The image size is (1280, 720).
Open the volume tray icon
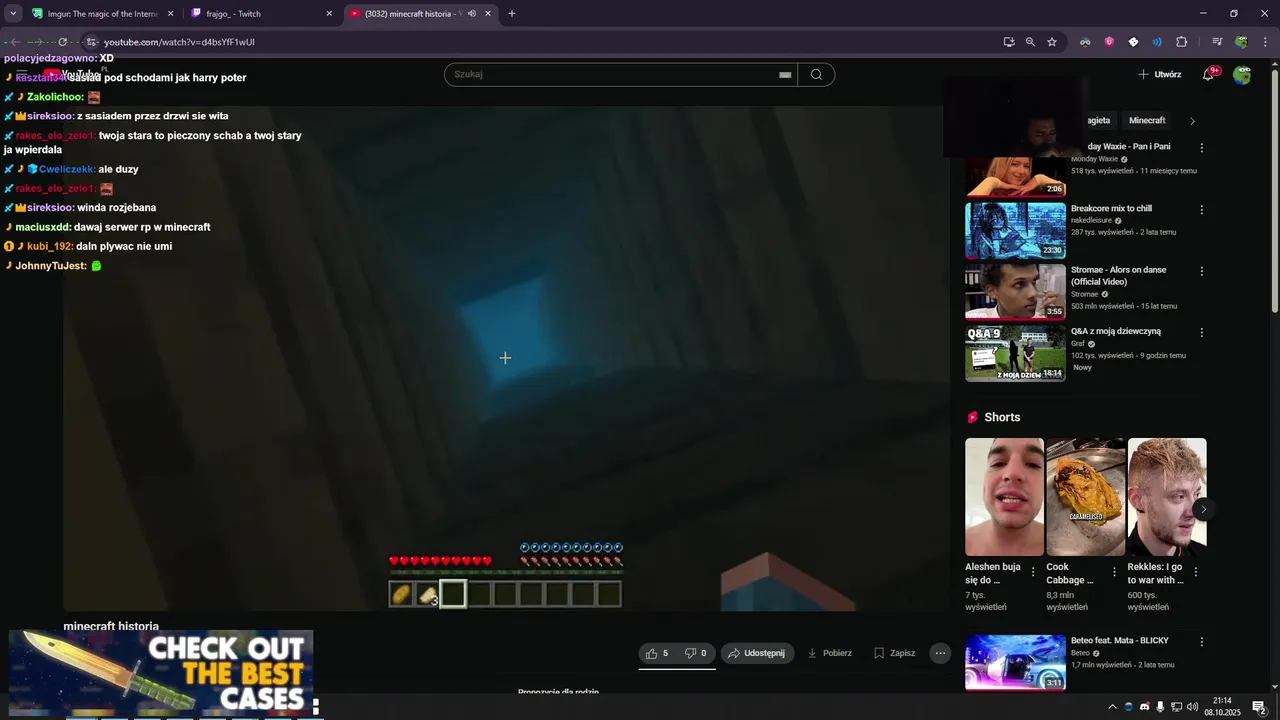(x=1192, y=707)
